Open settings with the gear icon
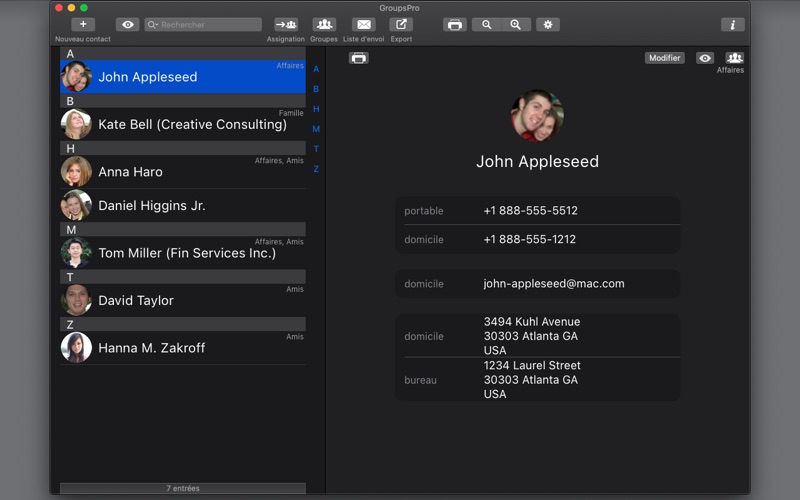Image resolution: width=800 pixels, height=500 pixels. click(548, 24)
